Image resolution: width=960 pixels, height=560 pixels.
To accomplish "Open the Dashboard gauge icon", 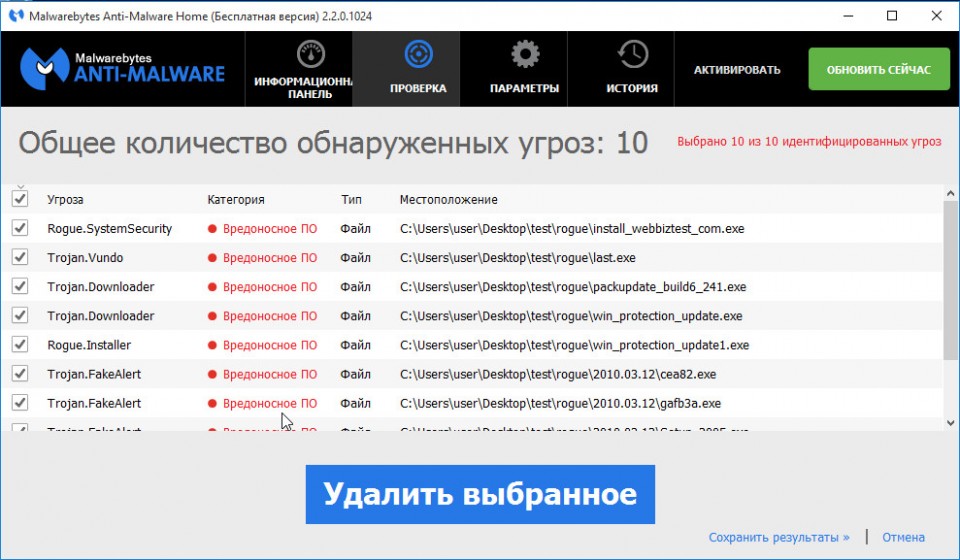I will pos(310,55).
